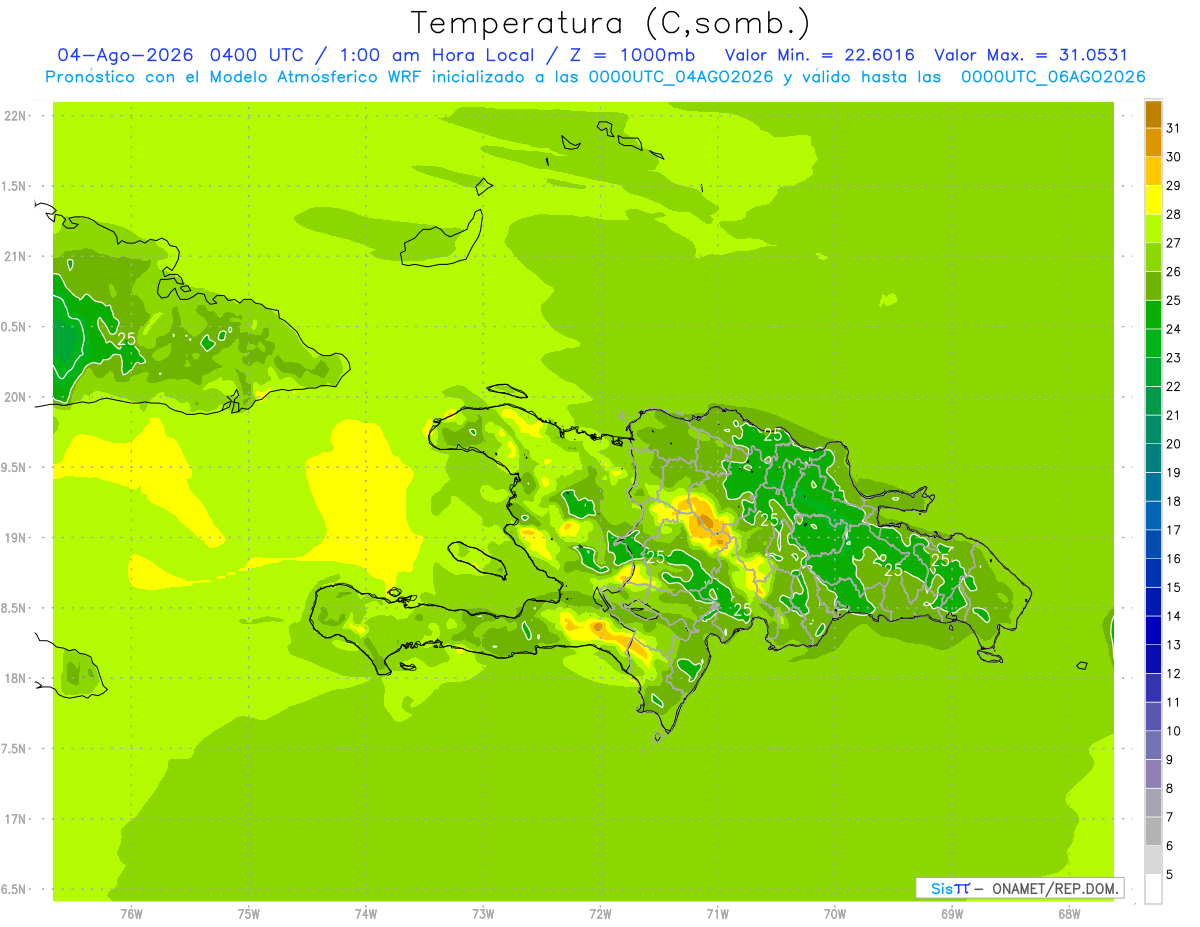Click the Valor Max. = 31.0531 text
The image size is (1200, 927).
pyautogui.click(x=1030, y=55)
